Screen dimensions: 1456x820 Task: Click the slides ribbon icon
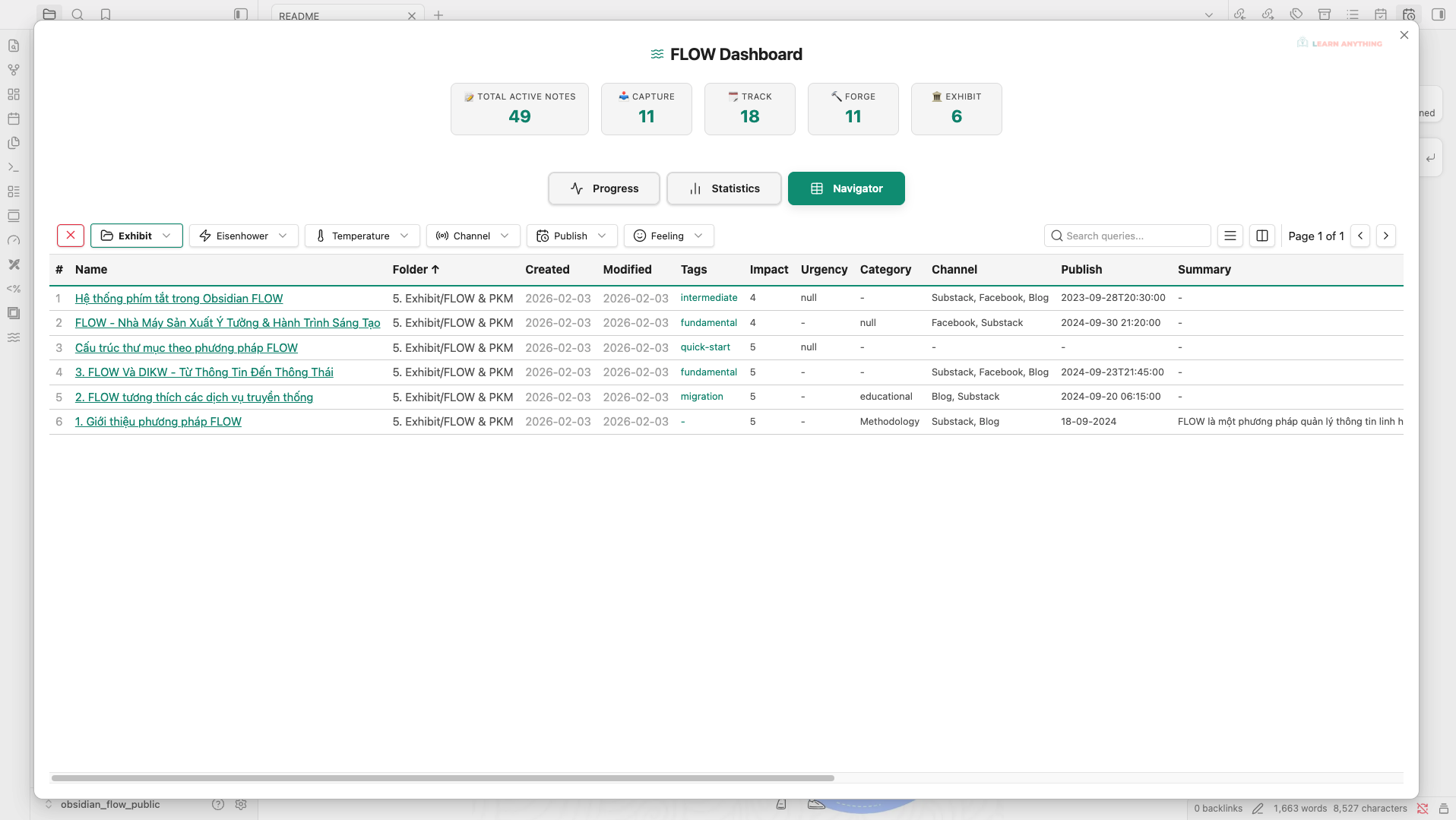coord(14,216)
